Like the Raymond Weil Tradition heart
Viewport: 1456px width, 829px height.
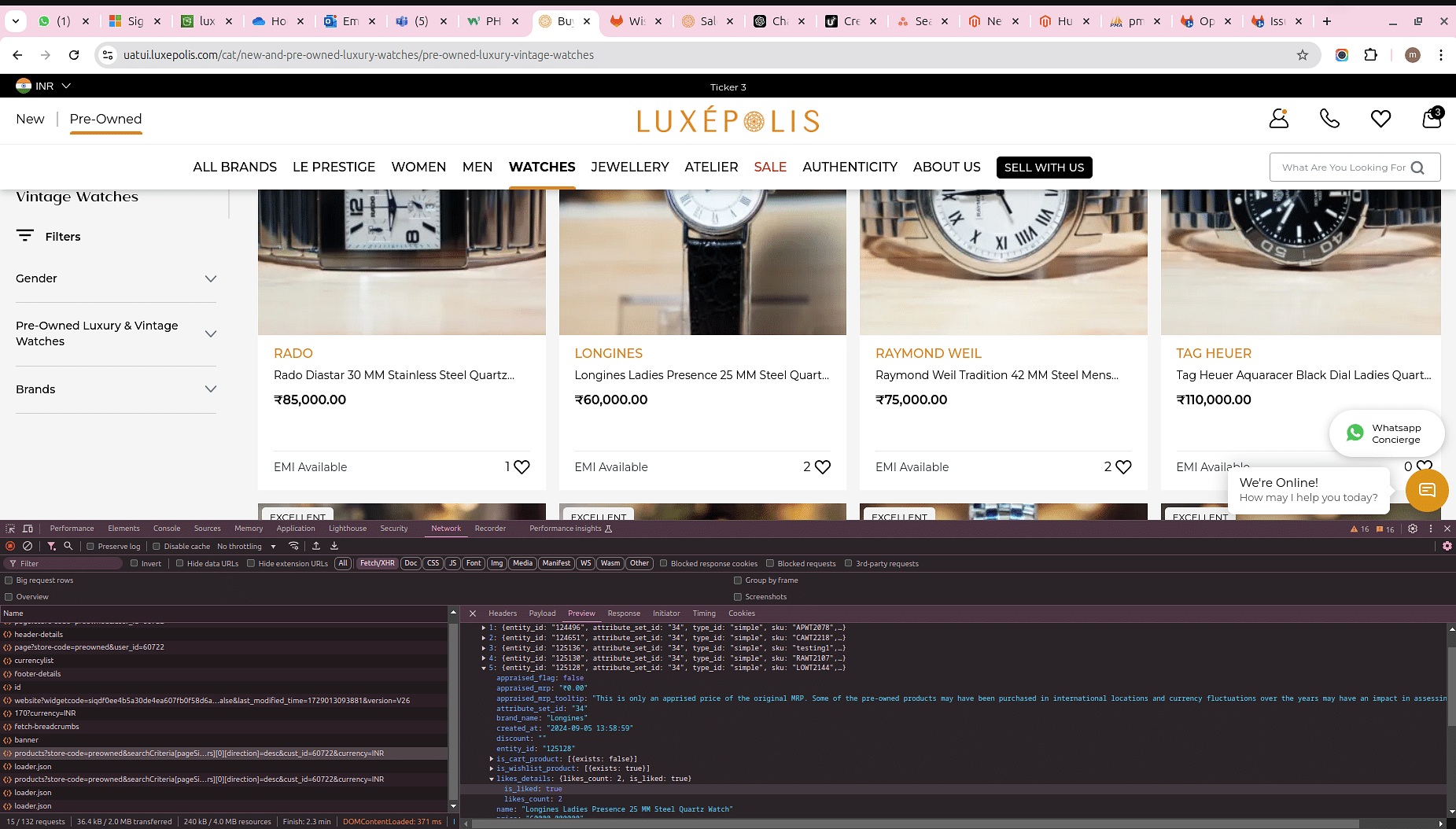(x=1123, y=467)
